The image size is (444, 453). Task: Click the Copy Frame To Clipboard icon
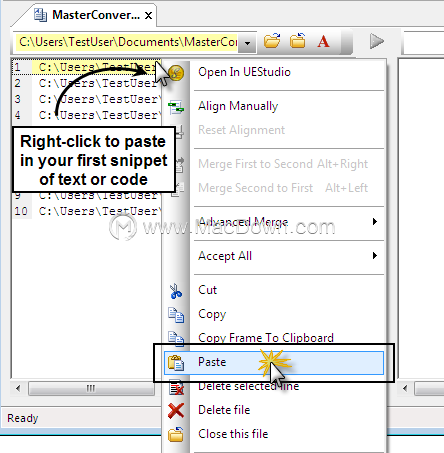click(x=176, y=338)
